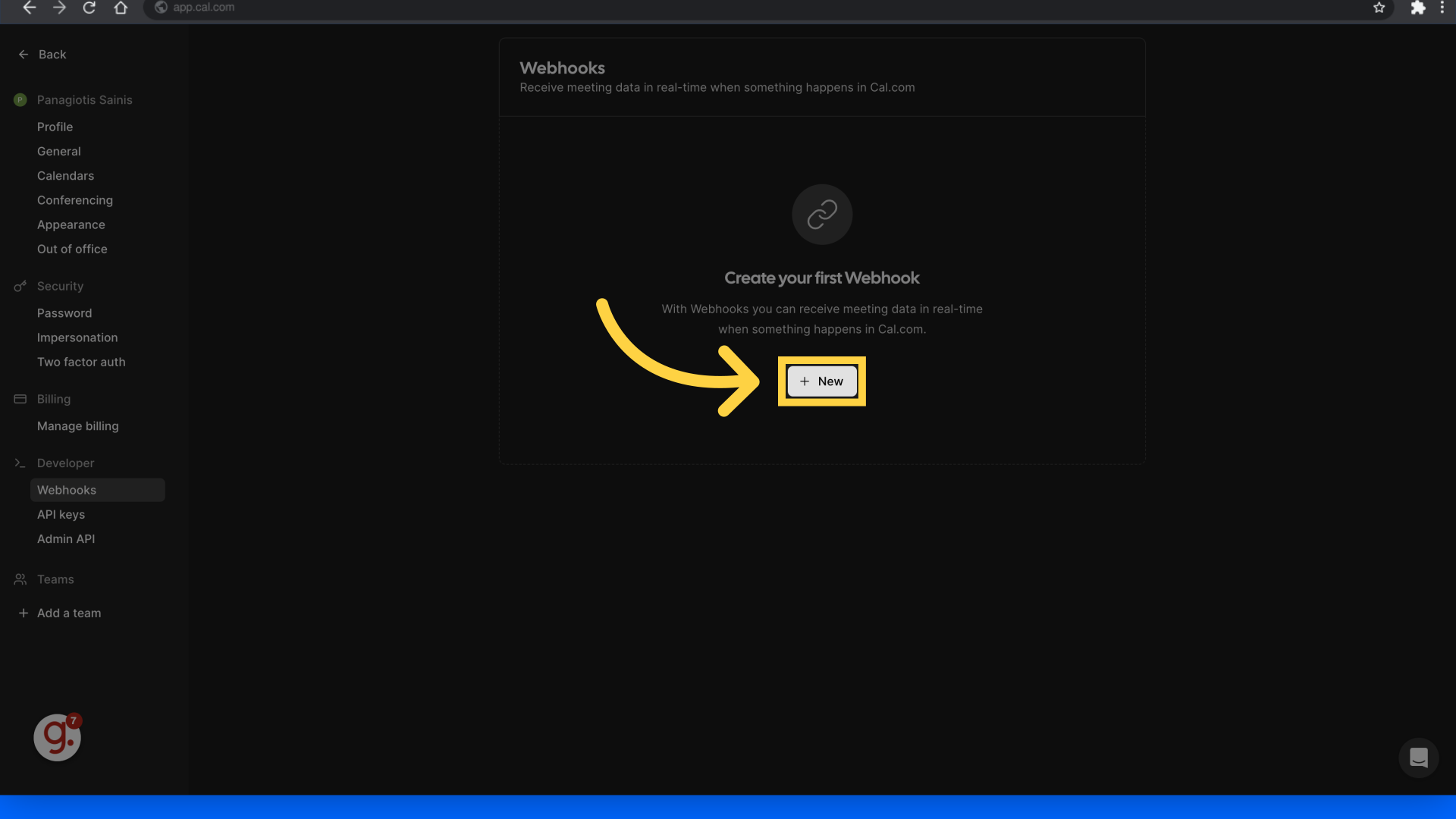1456x819 pixels.
Task: Open the g. guide widget
Action: point(57,737)
